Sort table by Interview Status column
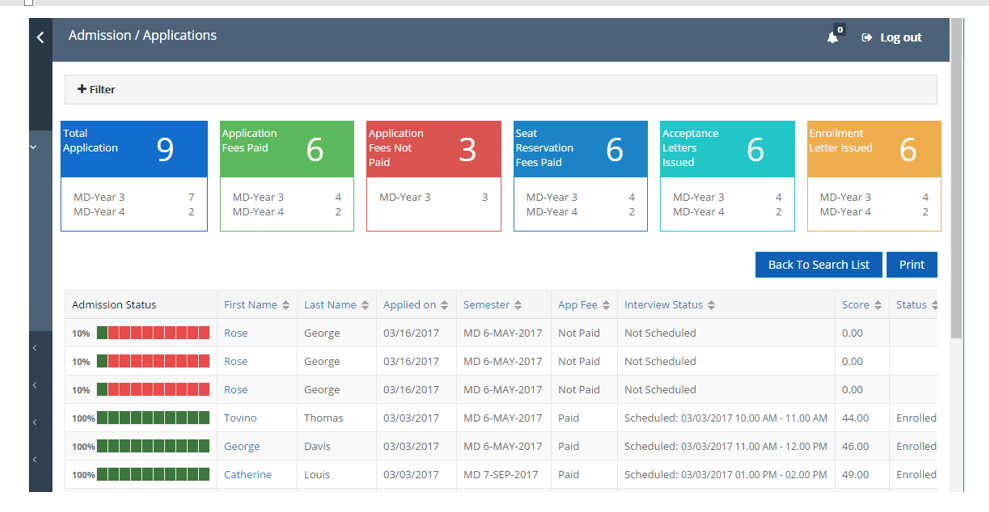The height and width of the screenshot is (512, 989). point(669,305)
